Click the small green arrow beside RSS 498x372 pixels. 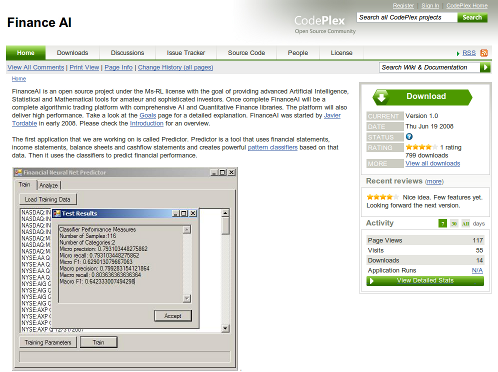(458, 53)
